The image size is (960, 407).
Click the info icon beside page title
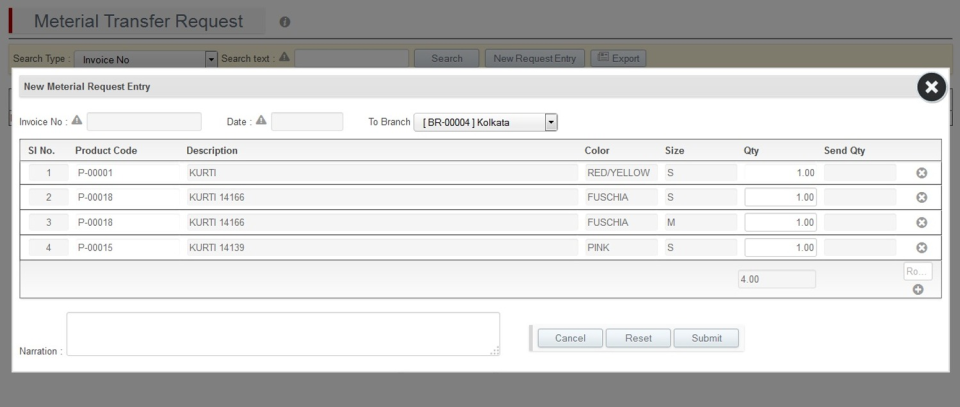pos(285,22)
